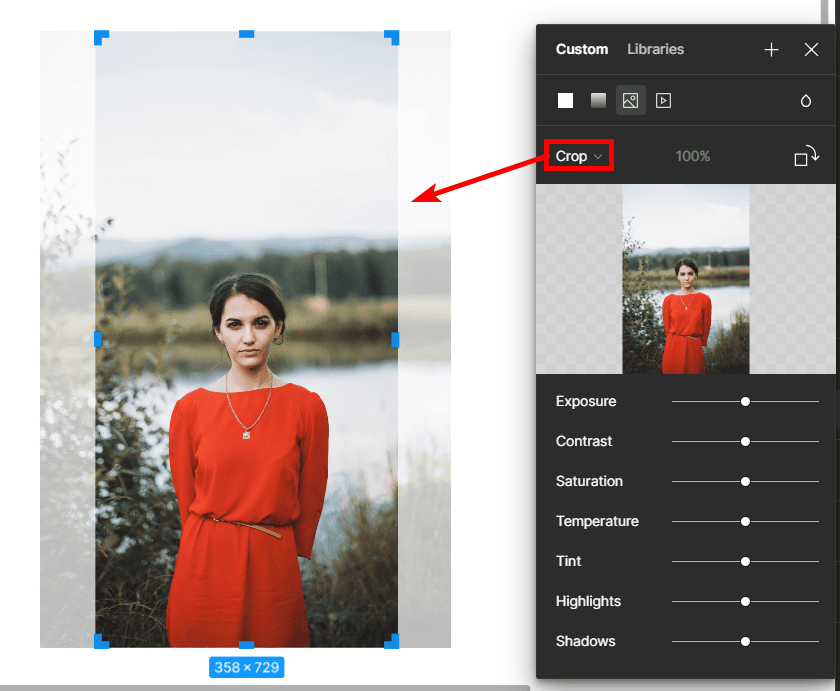Click the Saturation slider handle
The image size is (840, 691).
click(x=745, y=481)
